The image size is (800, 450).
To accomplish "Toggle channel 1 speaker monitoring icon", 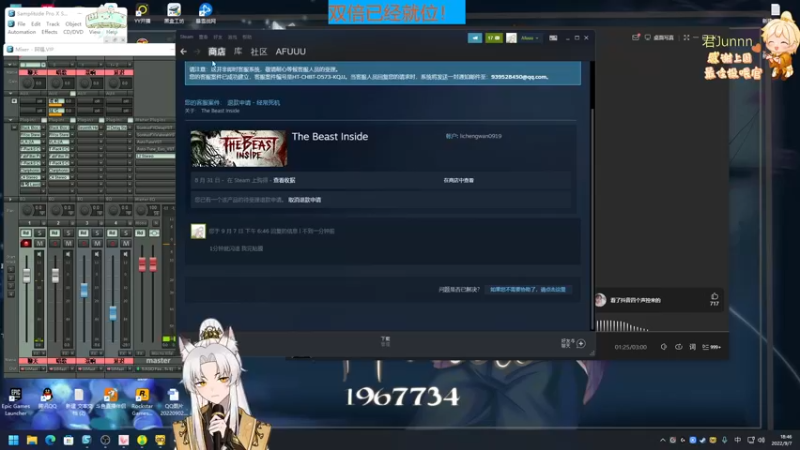I will click(39, 254).
